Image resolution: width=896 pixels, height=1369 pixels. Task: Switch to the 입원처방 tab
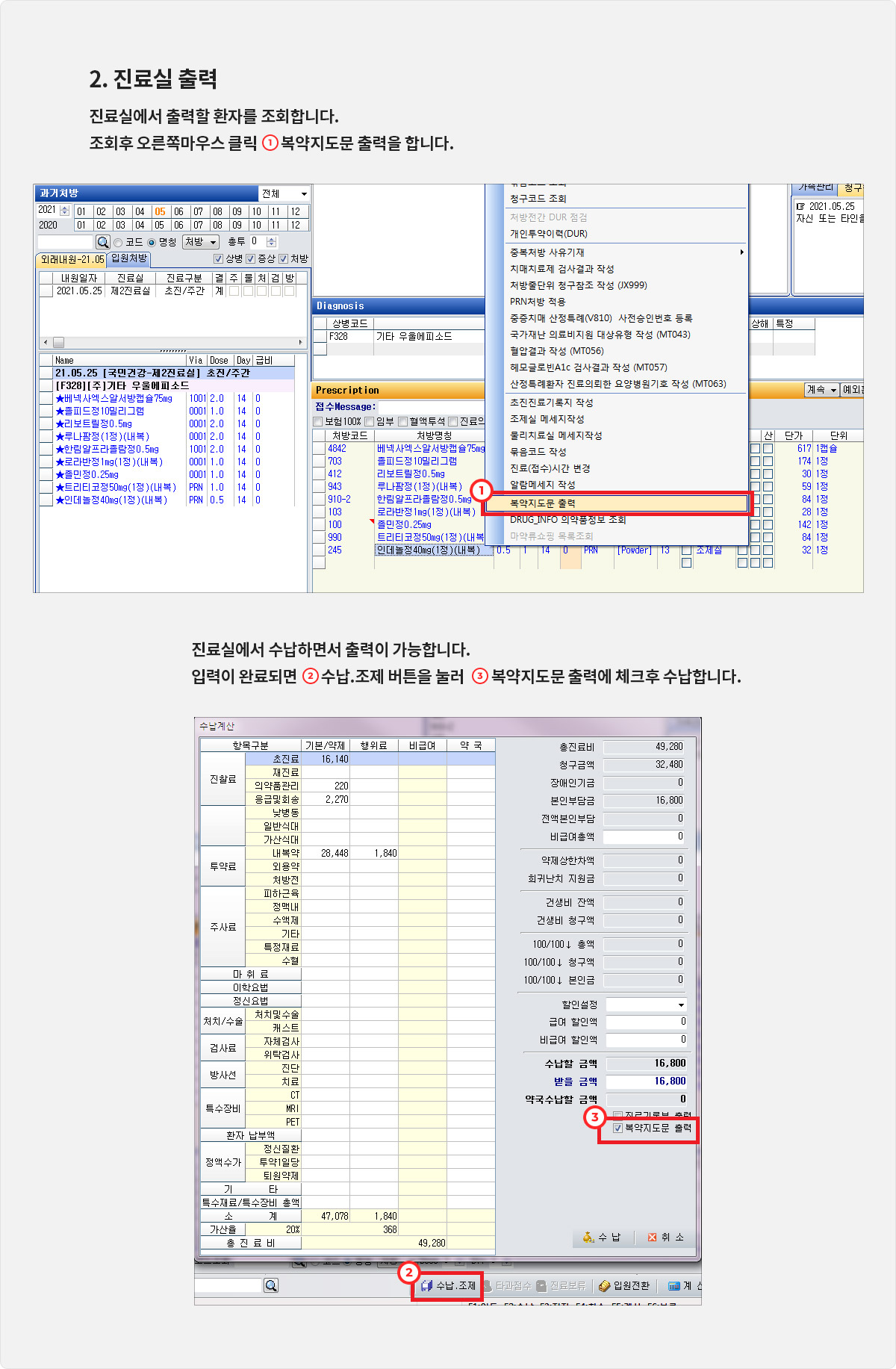click(x=129, y=258)
